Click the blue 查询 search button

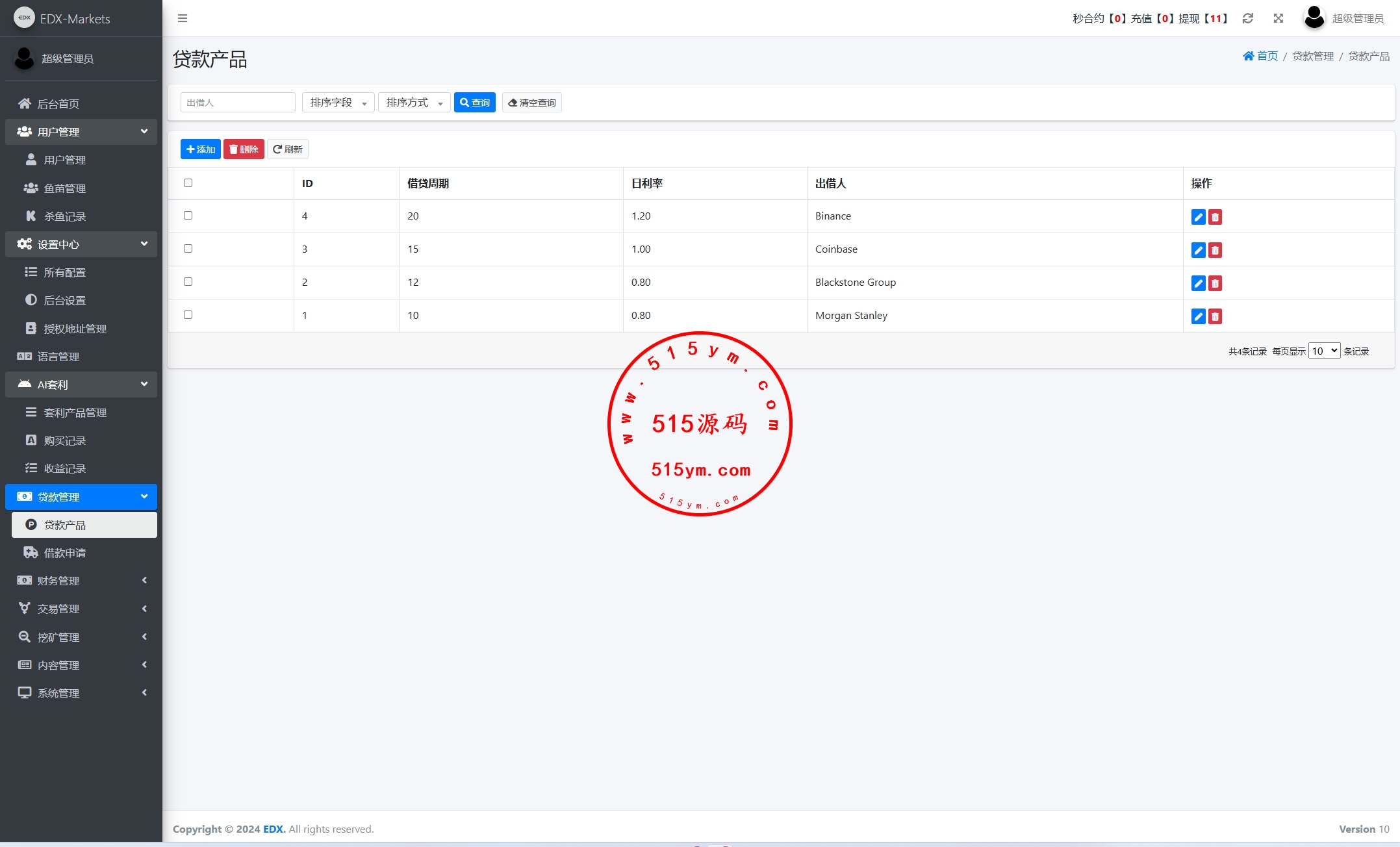[474, 103]
